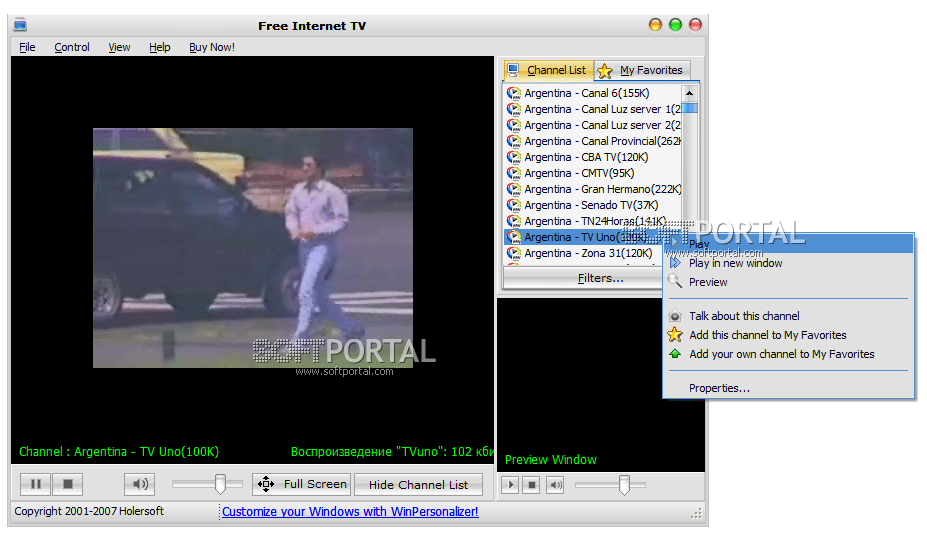The height and width of the screenshot is (535, 927).
Task: Choose Talk about this channel
Action: click(789, 316)
